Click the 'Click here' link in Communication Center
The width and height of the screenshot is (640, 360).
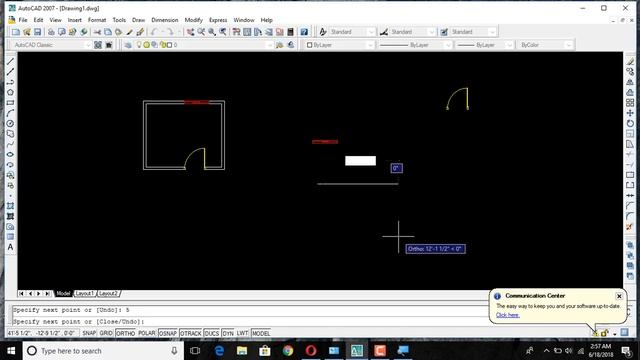(x=508, y=315)
